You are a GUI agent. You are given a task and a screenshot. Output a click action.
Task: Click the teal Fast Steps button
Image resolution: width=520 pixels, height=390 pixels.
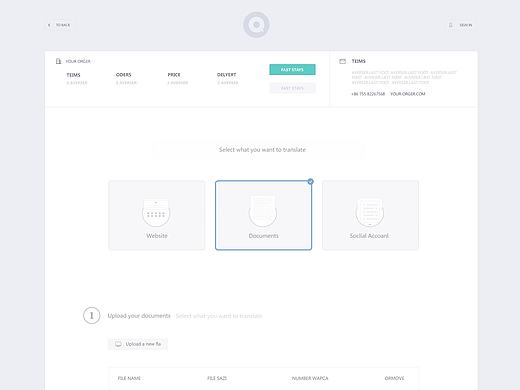point(292,70)
